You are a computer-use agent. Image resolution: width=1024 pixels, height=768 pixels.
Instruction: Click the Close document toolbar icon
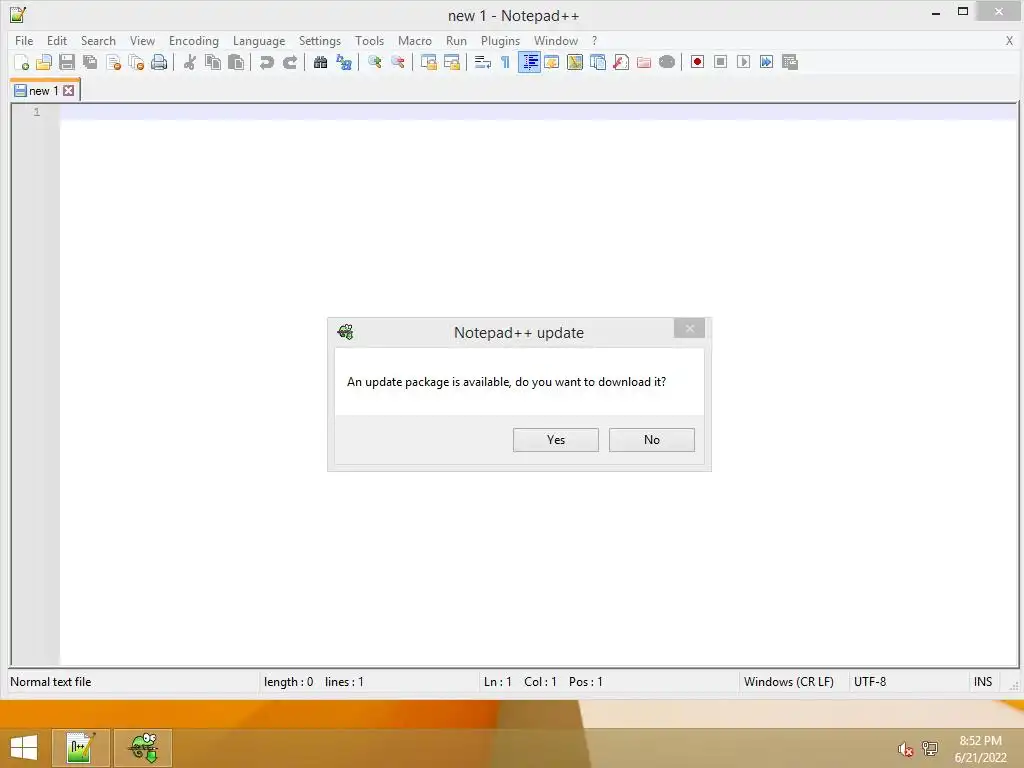coord(113,62)
